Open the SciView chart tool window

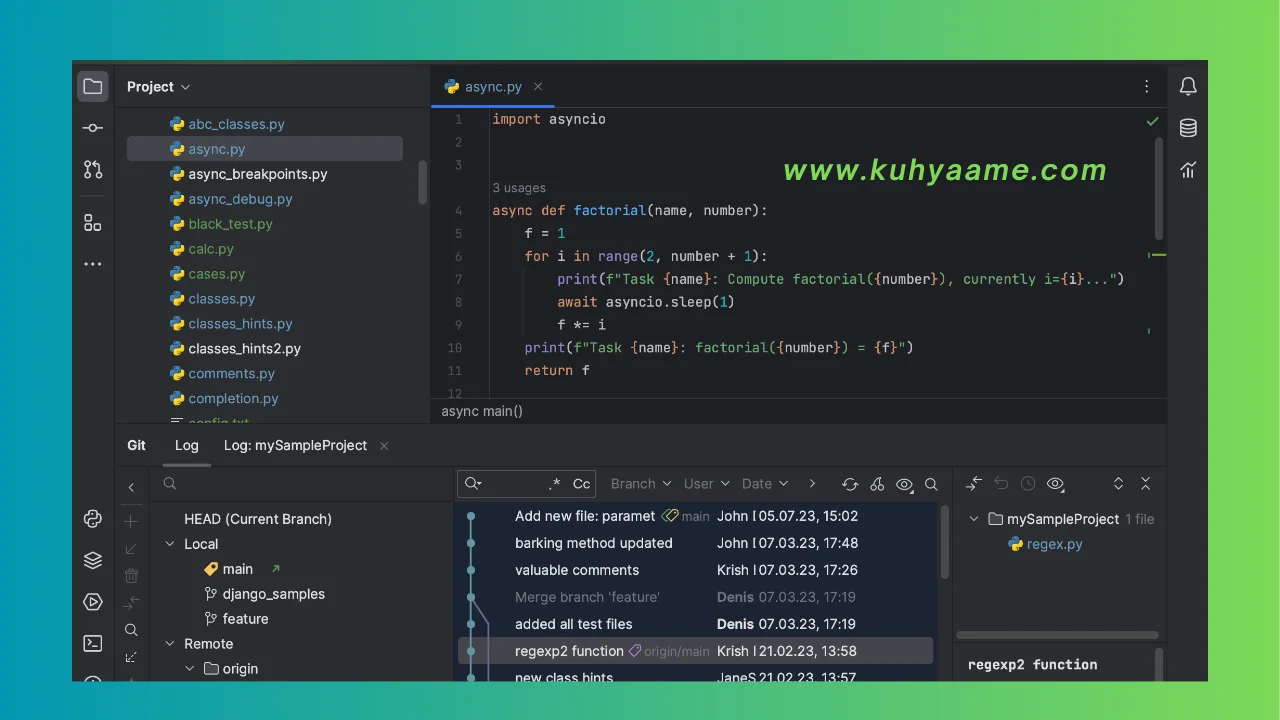[1188, 170]
